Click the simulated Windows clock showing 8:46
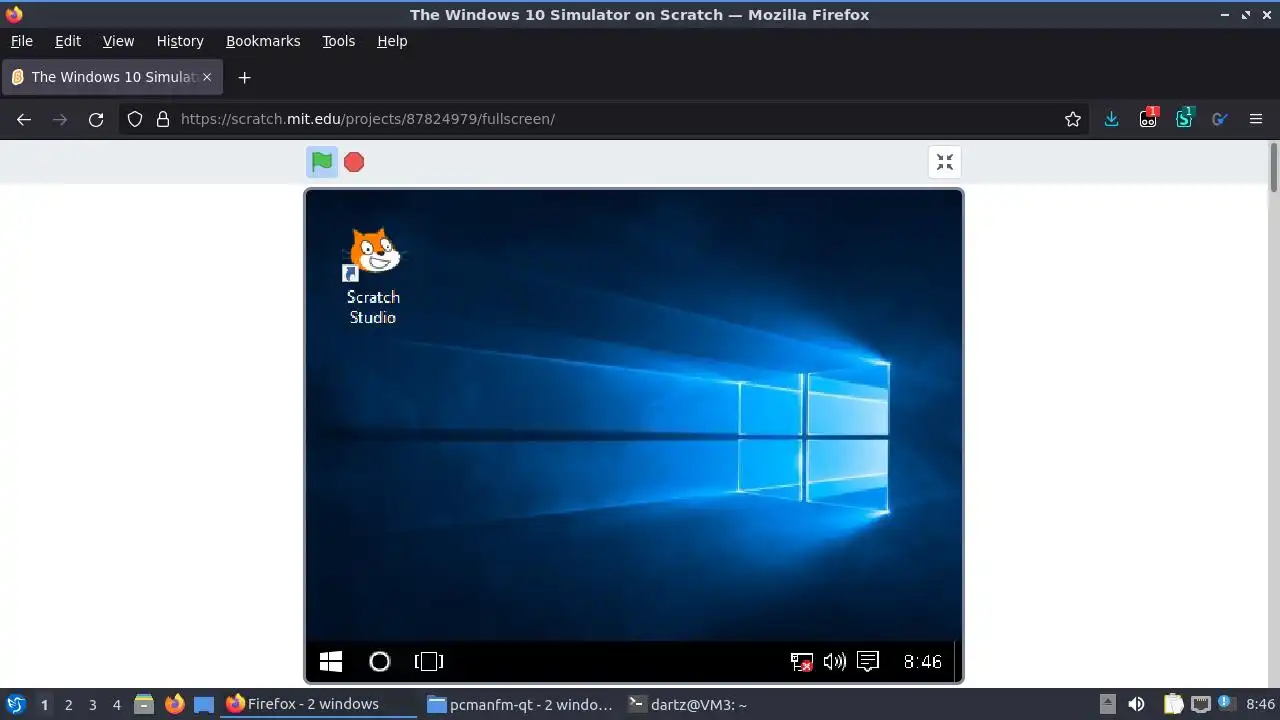This screenshot has width=1280, height=720. (x=922, y=661)
